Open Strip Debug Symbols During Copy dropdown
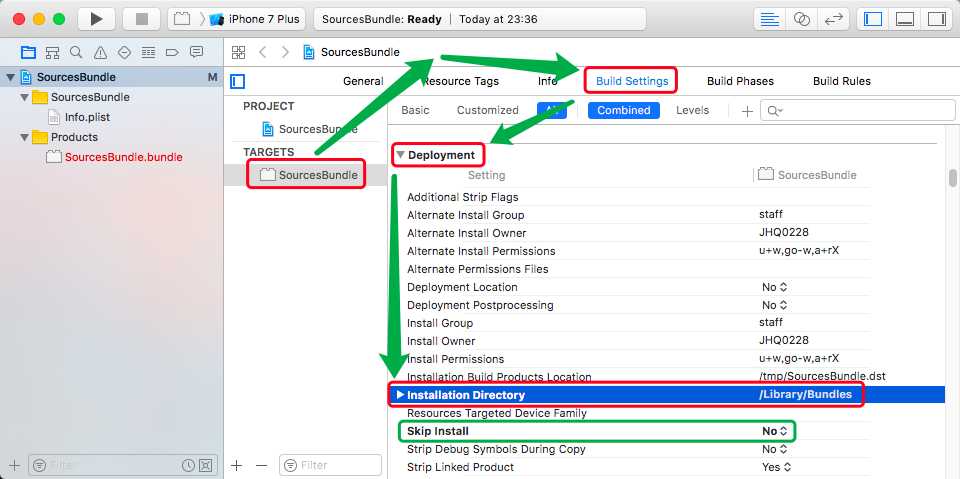This screenshot has width=960, height=479. 774,449
